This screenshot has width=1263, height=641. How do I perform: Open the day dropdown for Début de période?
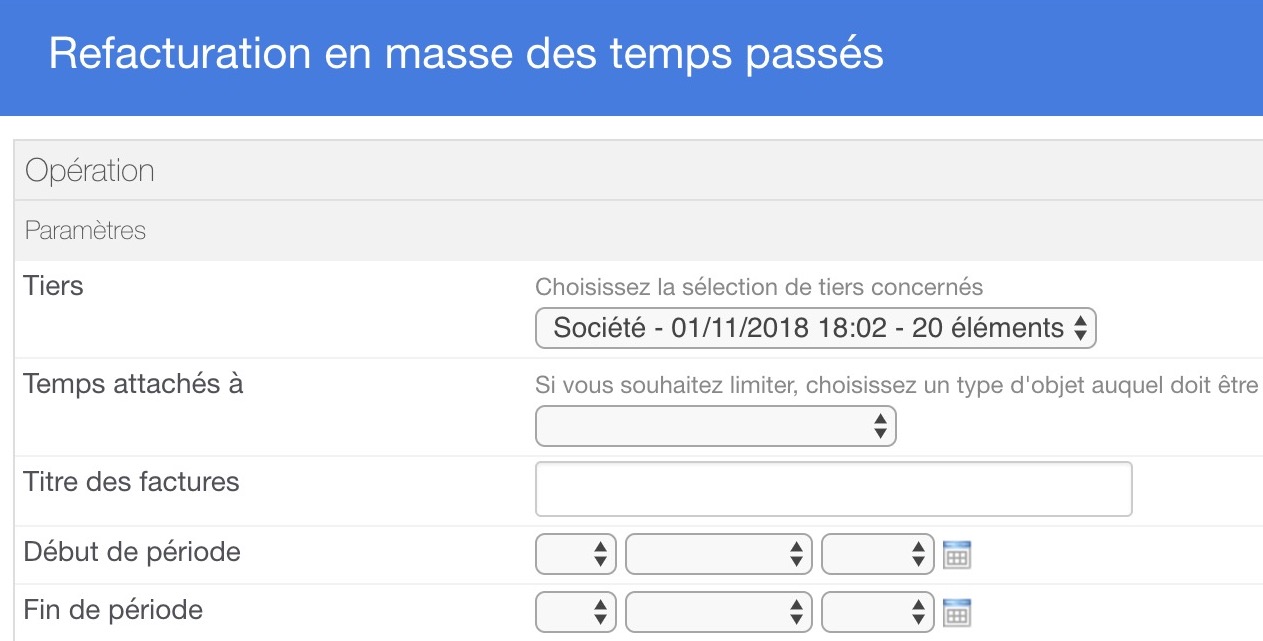point(576,554)
